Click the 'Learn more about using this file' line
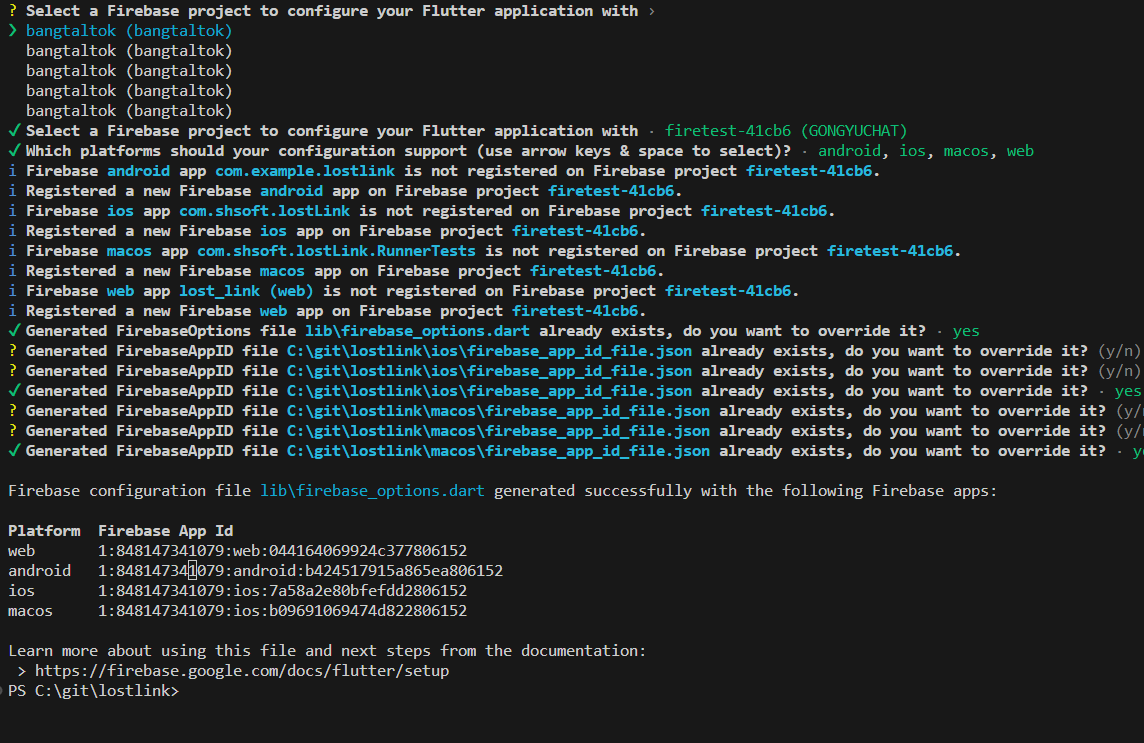Image resolution: width=1144 pixels, height=743 pixels. pyautogui.click(x=327, y=650)
